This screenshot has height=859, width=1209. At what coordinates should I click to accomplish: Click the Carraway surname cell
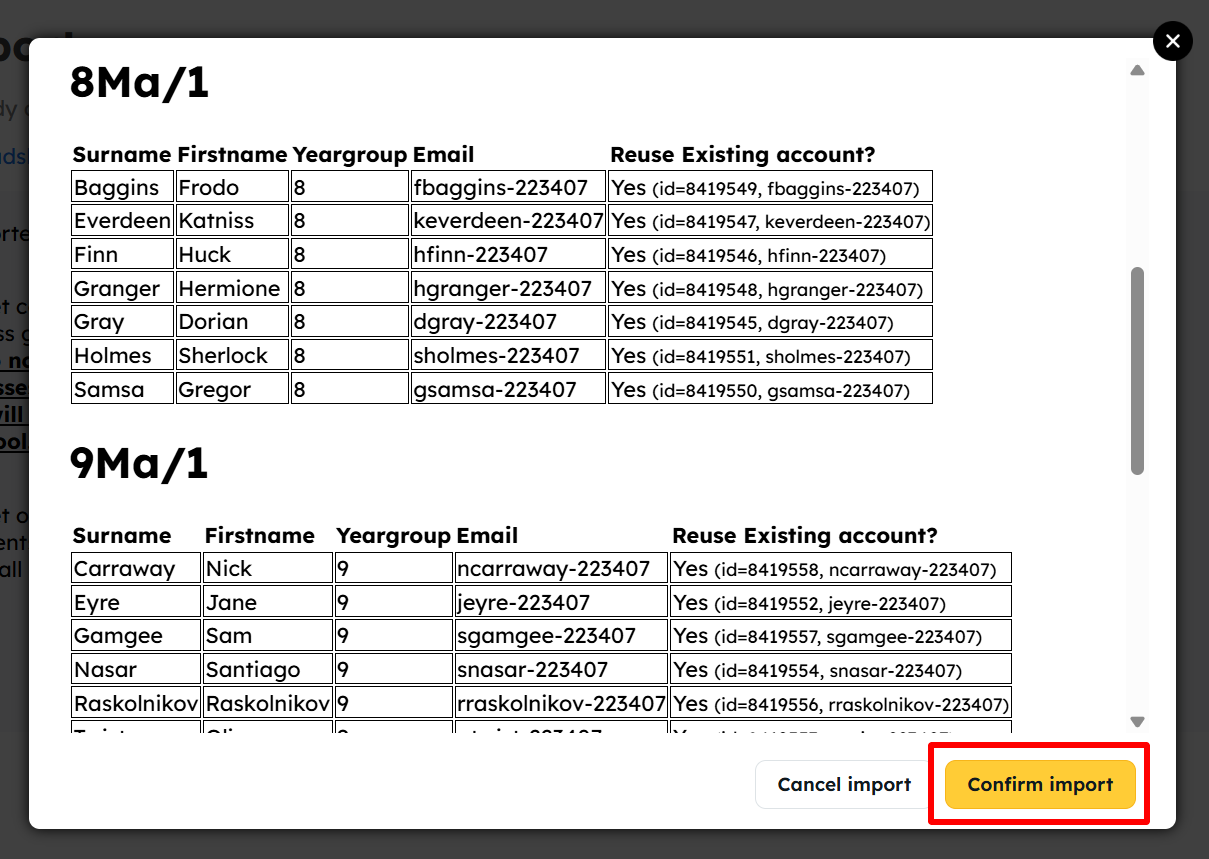[136, 568]
